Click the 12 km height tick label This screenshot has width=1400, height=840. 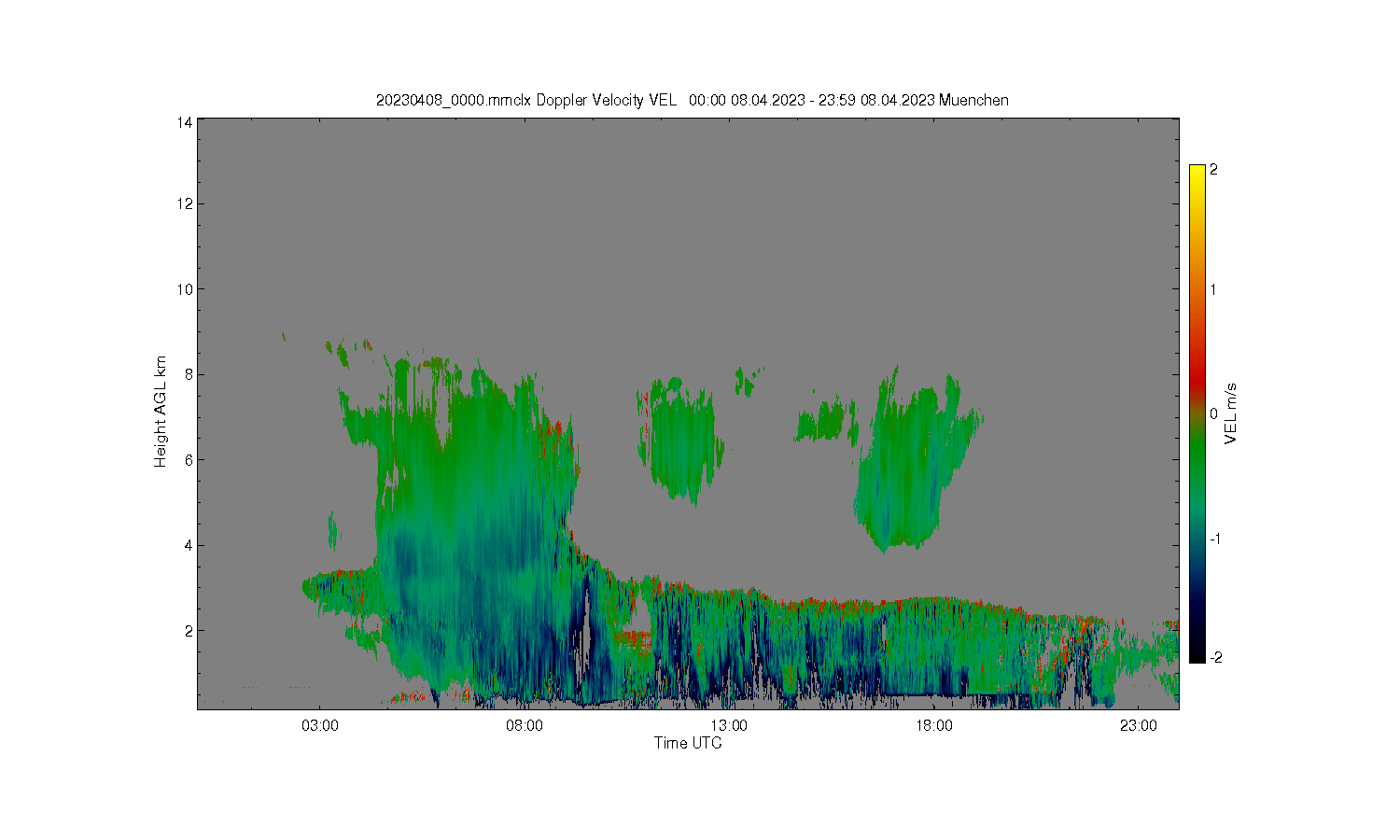tap(185, 203)
